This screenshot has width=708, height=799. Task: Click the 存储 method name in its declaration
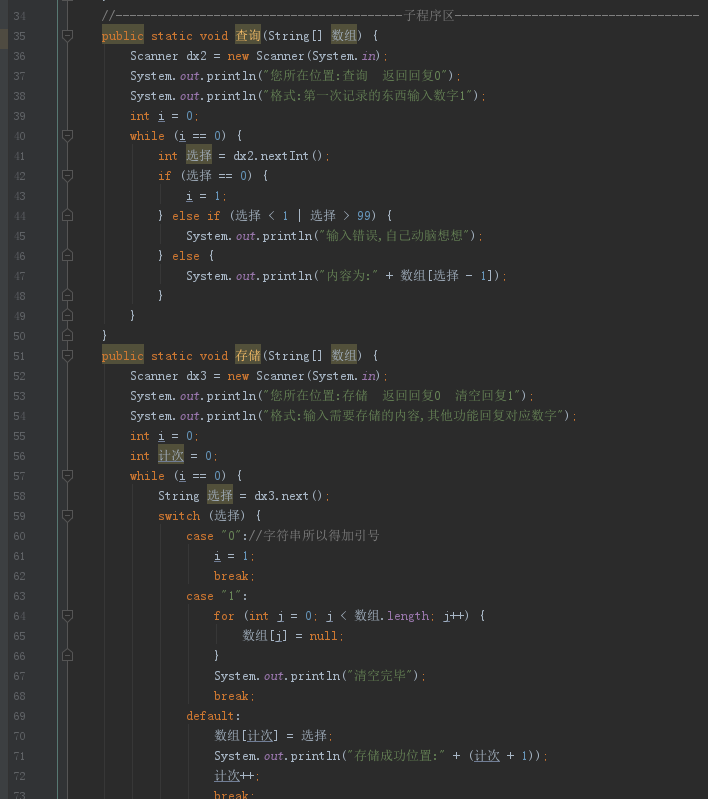[247, 356]
